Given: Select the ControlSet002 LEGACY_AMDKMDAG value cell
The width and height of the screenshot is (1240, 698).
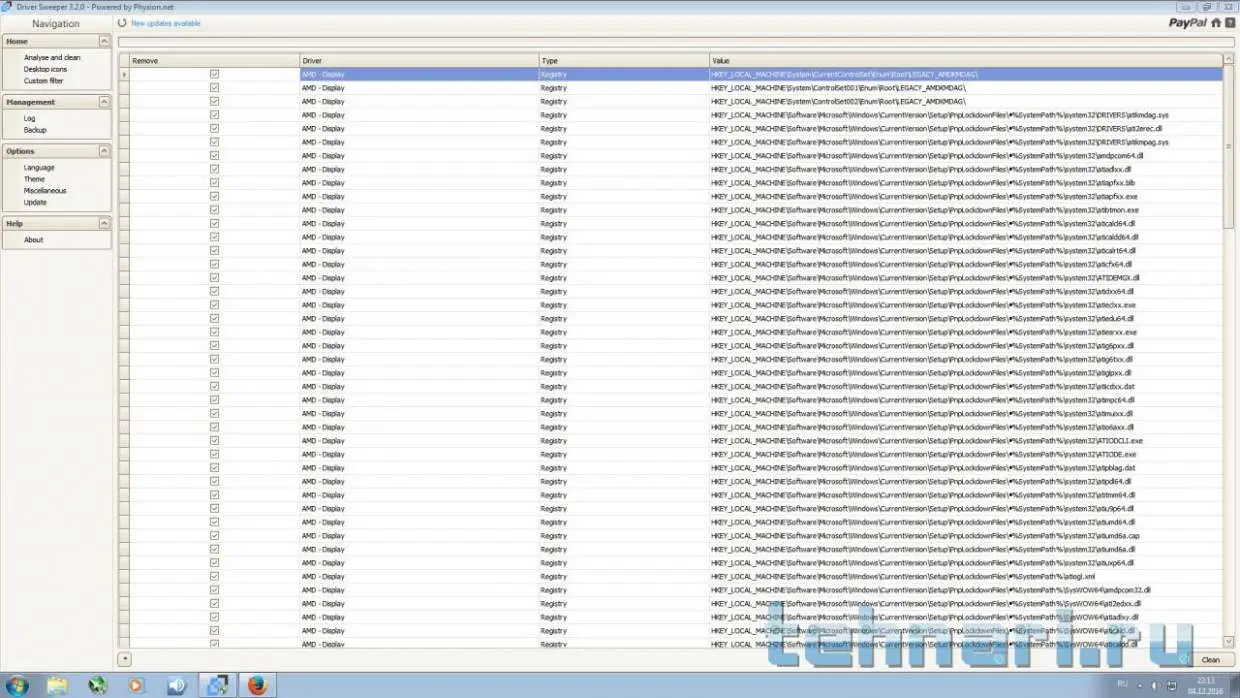Looking at the screenshot, I should pyautogui.click(x=965, y=101).
